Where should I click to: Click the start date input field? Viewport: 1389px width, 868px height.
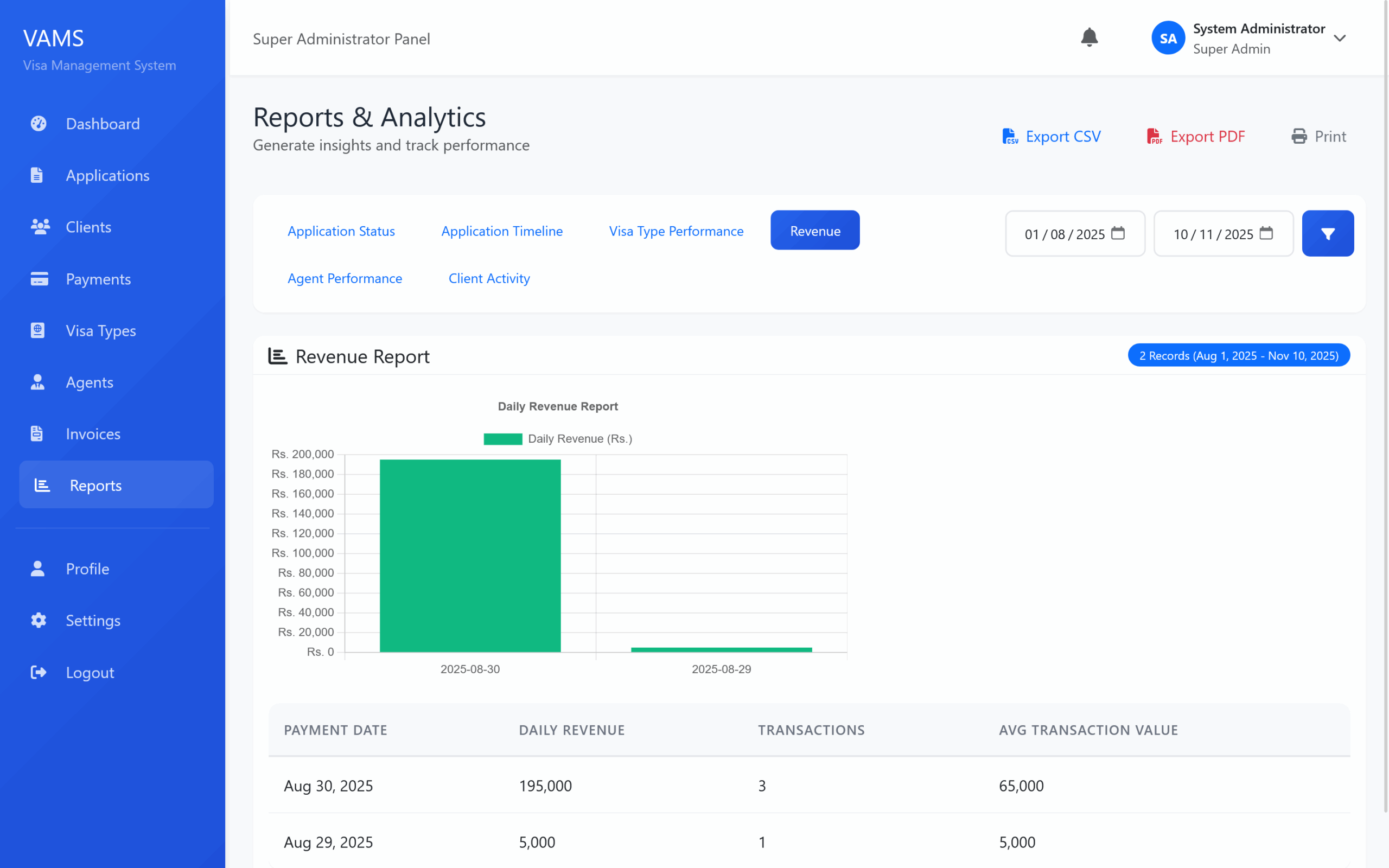(1063, 234)
